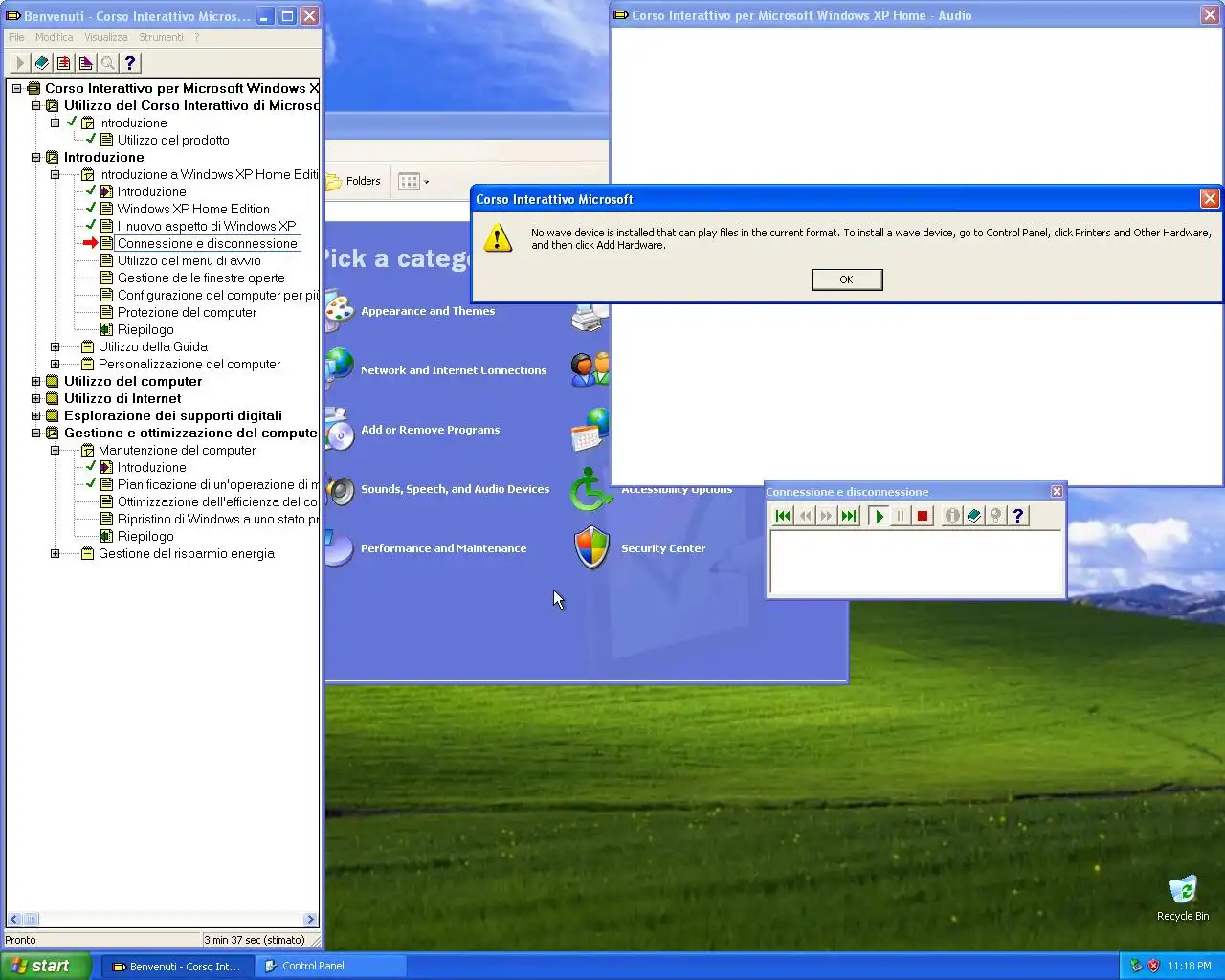Click the key icon in lesson player toolbar

point(996,516)
